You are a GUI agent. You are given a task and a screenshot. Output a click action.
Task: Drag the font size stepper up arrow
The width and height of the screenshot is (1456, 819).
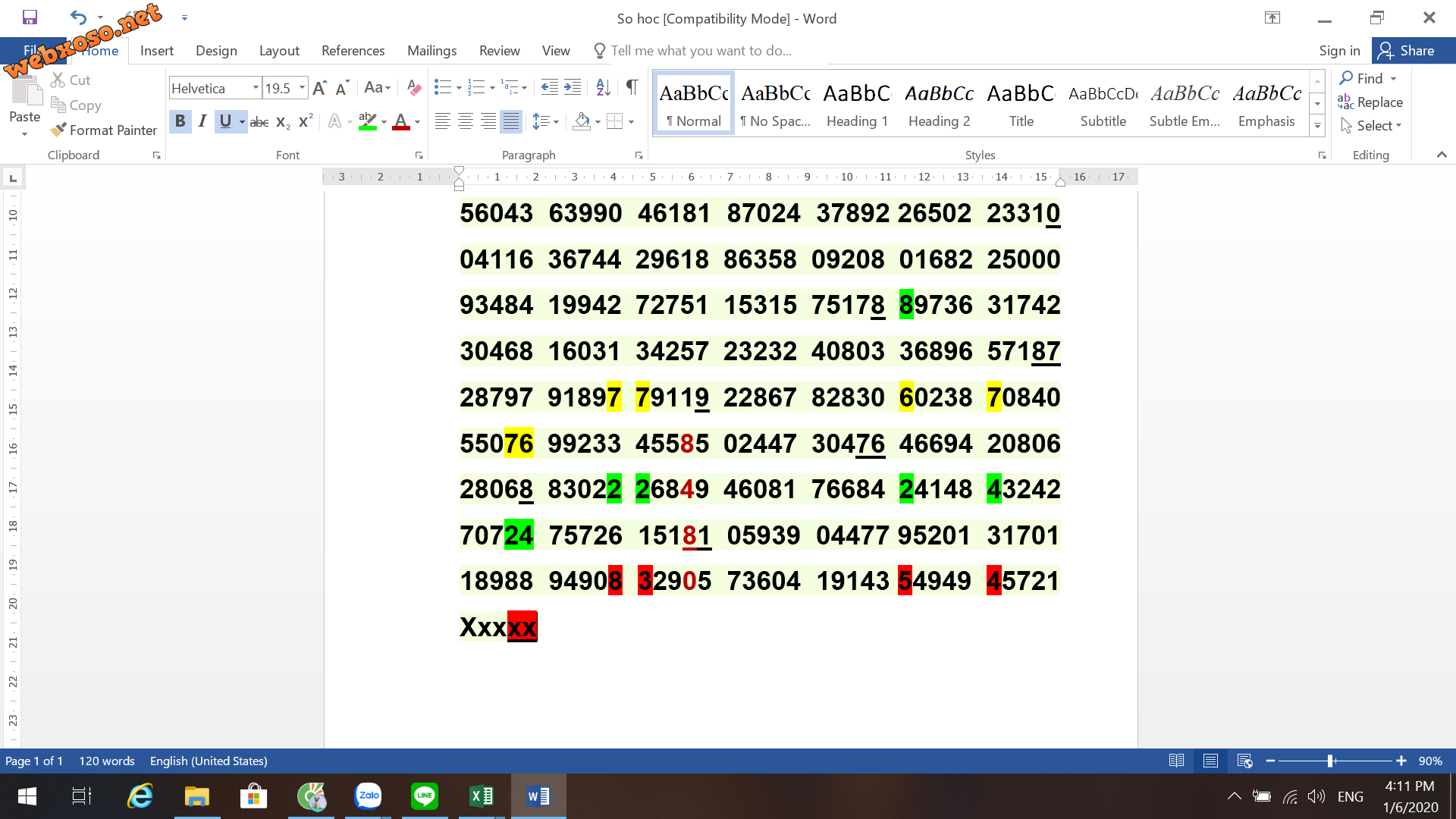pos(321,89)
